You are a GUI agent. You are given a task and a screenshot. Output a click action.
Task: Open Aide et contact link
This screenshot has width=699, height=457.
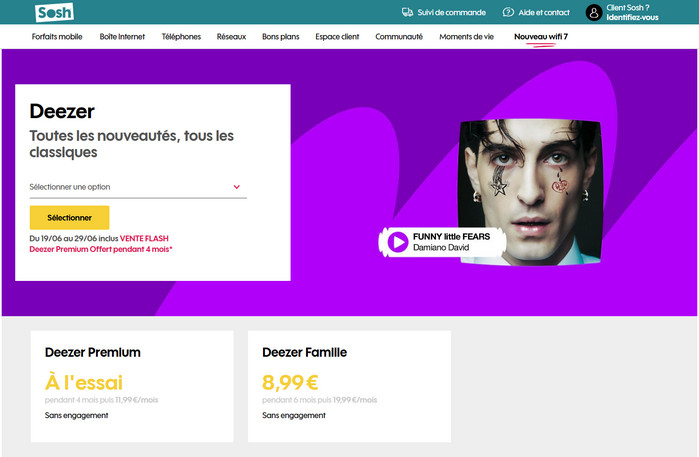point(544,12)
